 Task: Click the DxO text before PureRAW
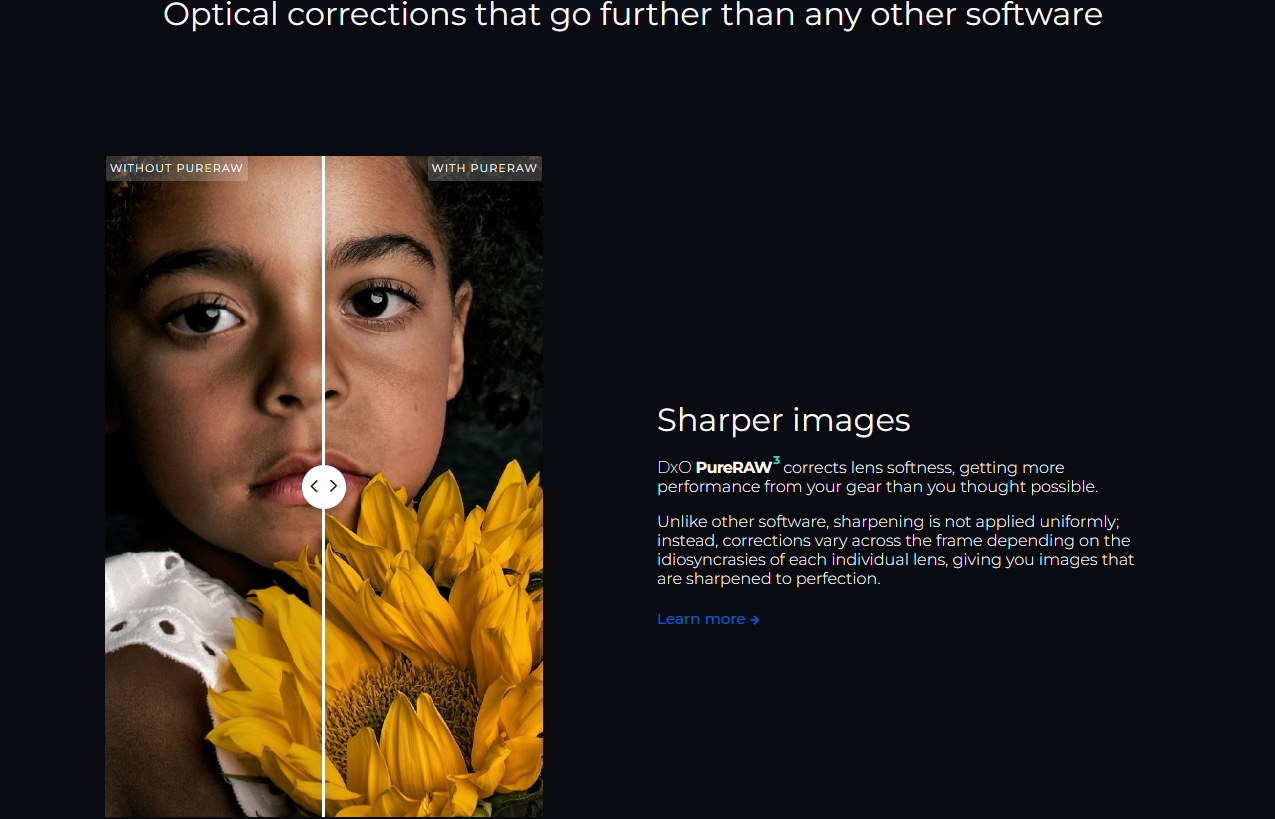(x=674, y=467)
